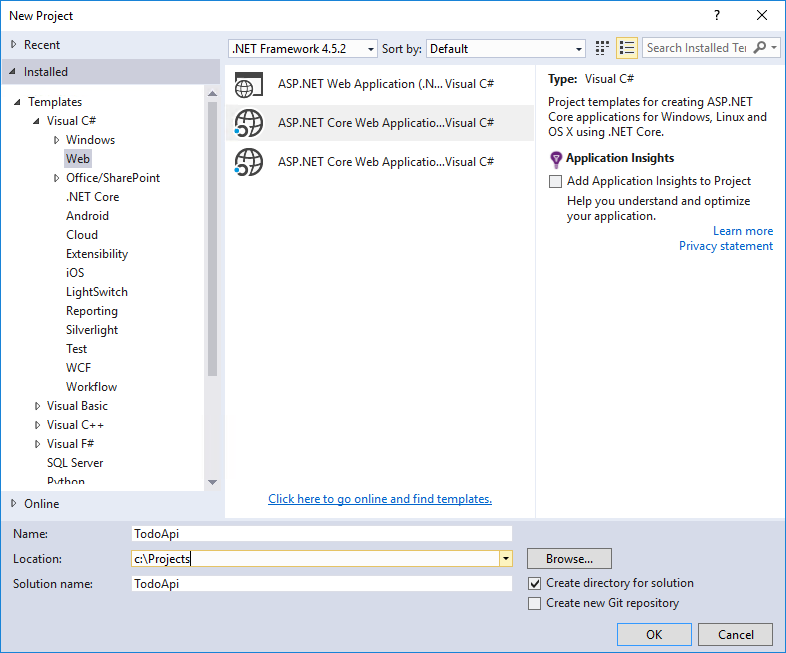Close the New Project dialog

pos(762,16)
